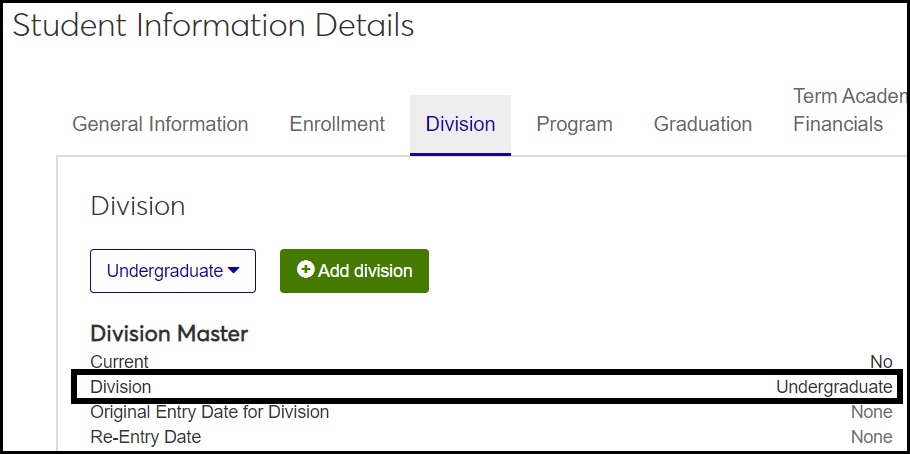Go to the Program tab

click(x=574, y=125)
